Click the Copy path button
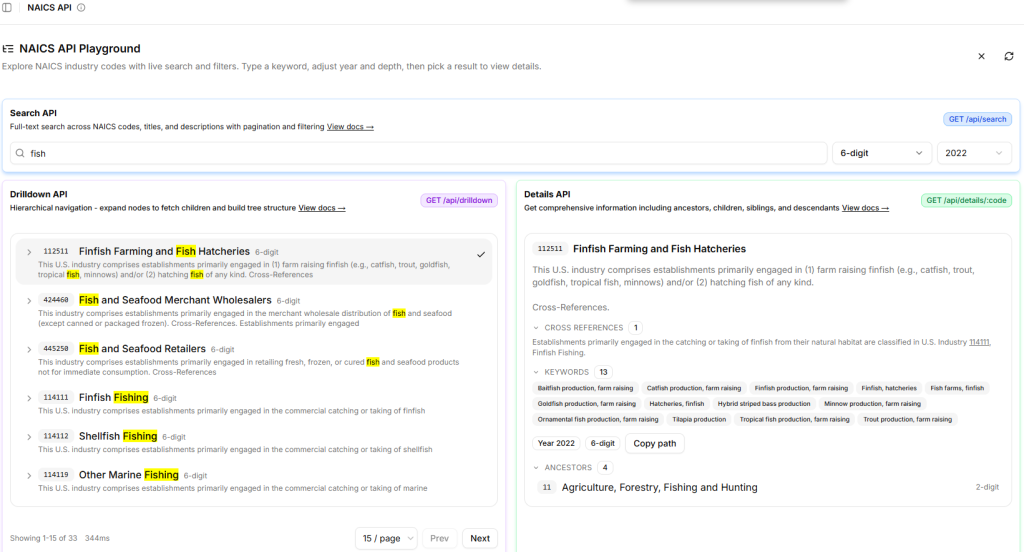 pos(655,443)
